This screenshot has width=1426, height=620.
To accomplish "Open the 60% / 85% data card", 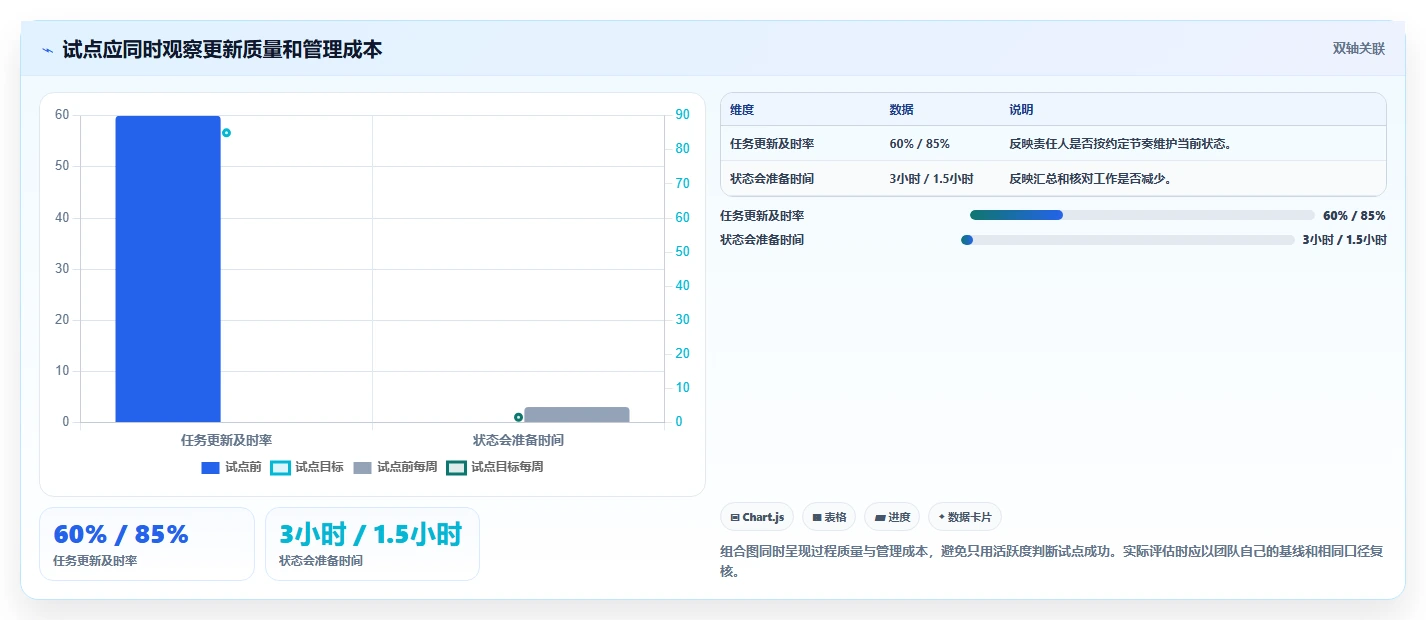I will 147,544.
